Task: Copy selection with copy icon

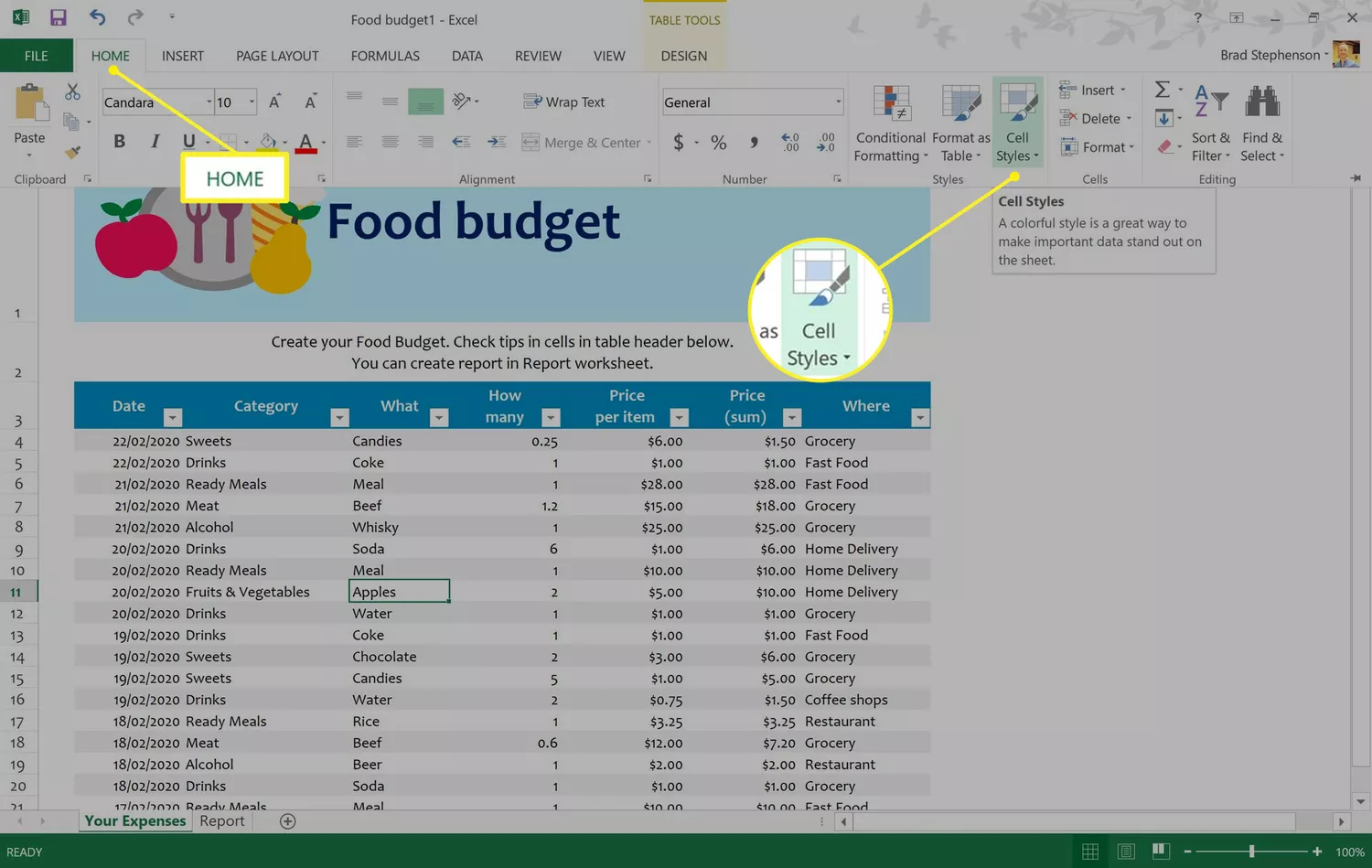Action: click(x=70, y=121)
